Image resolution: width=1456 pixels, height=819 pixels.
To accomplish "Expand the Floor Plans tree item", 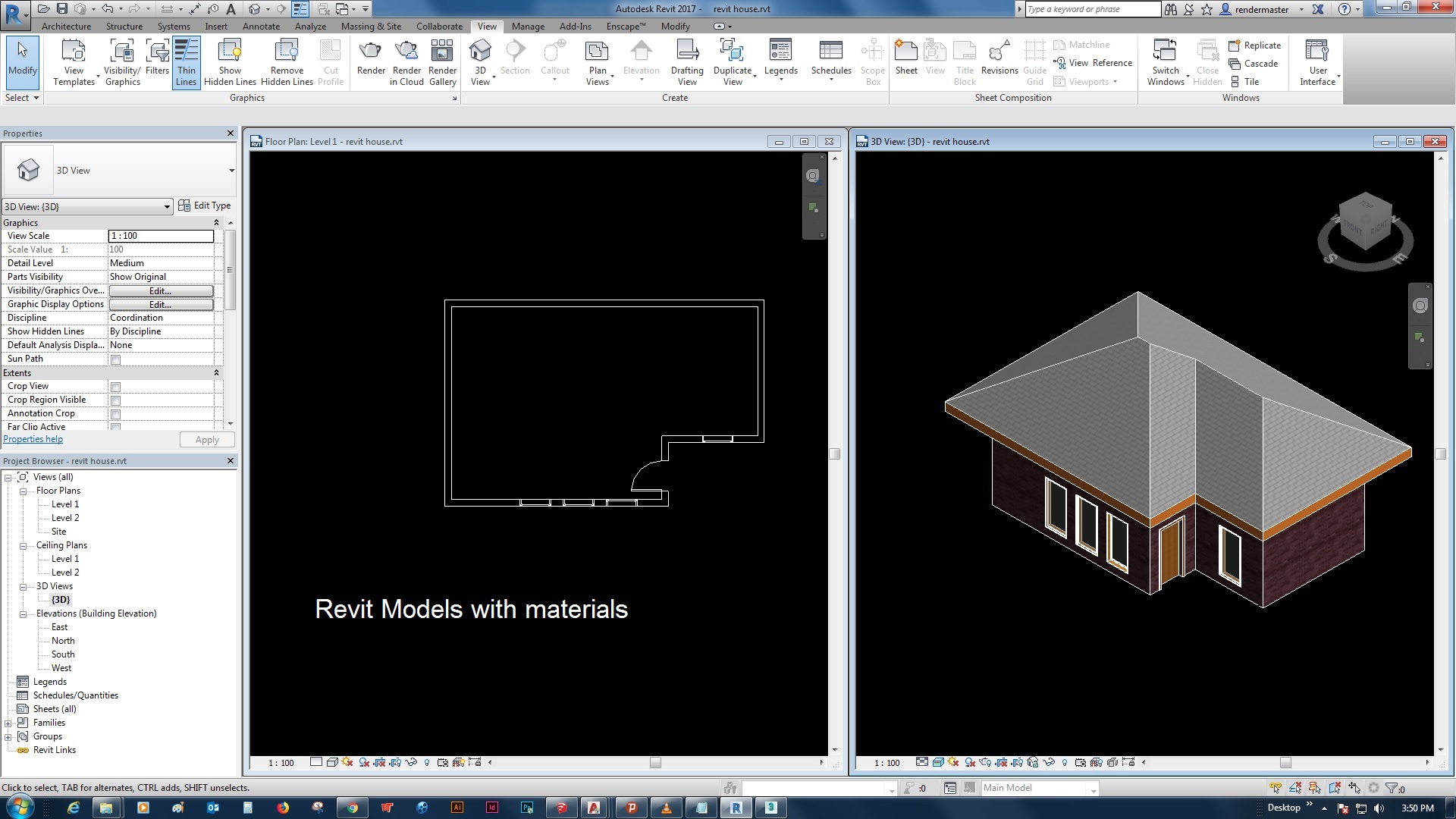I will [23, 491].
